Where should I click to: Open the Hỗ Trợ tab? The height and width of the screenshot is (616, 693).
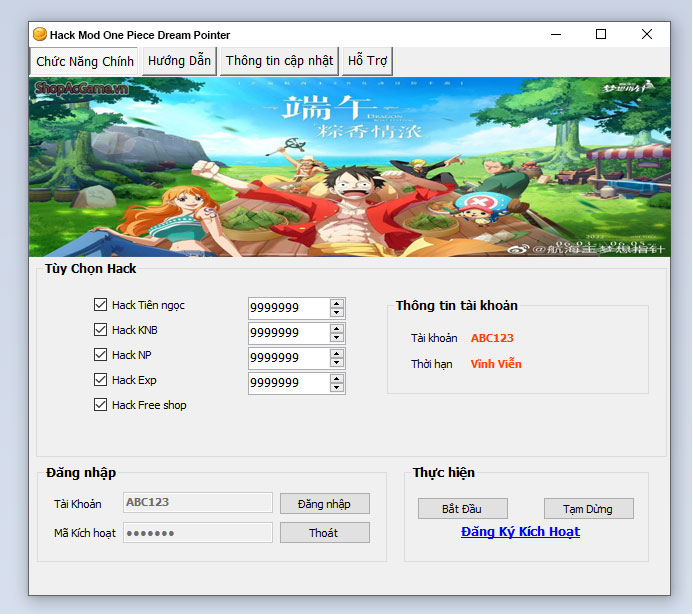[367, 61]
